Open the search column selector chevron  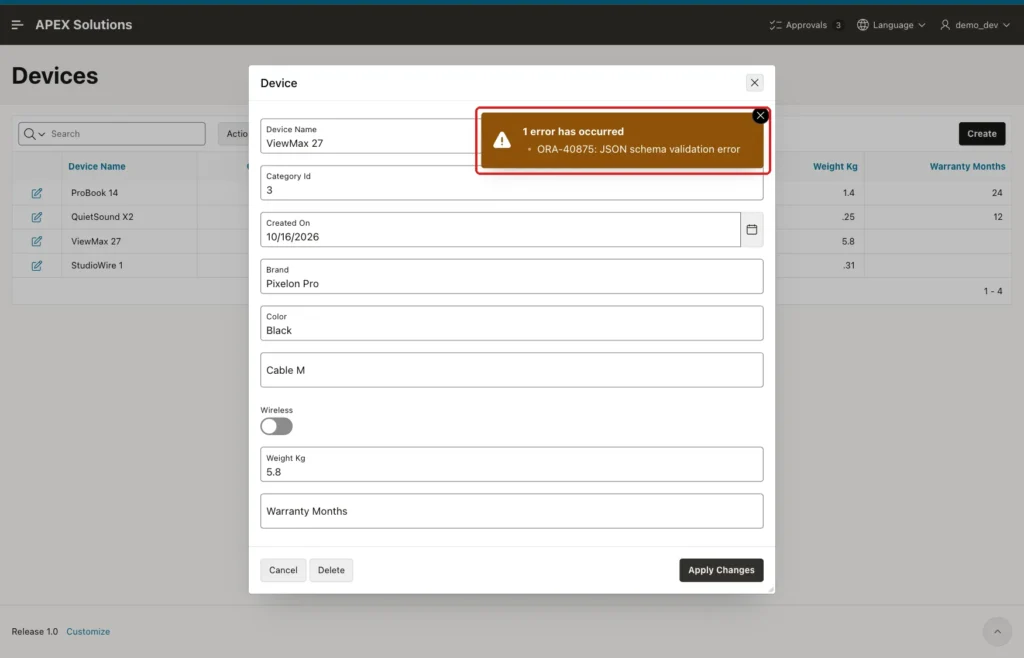(42, 134)
